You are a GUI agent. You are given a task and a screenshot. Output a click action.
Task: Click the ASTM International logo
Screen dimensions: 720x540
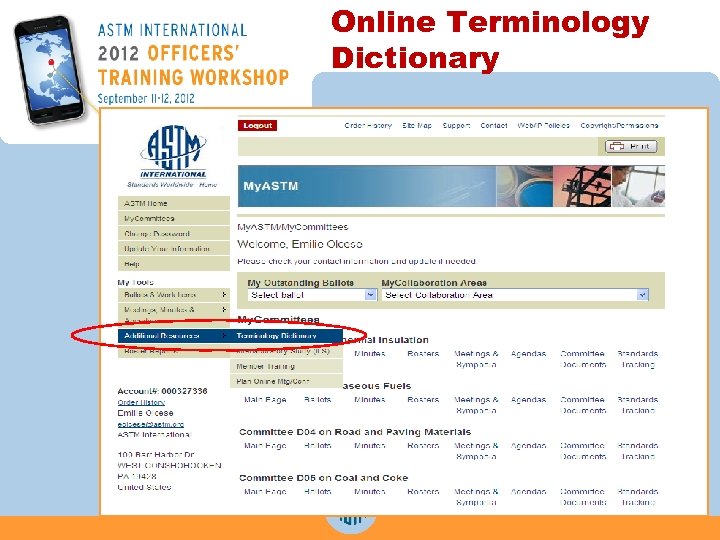(173, 155)
